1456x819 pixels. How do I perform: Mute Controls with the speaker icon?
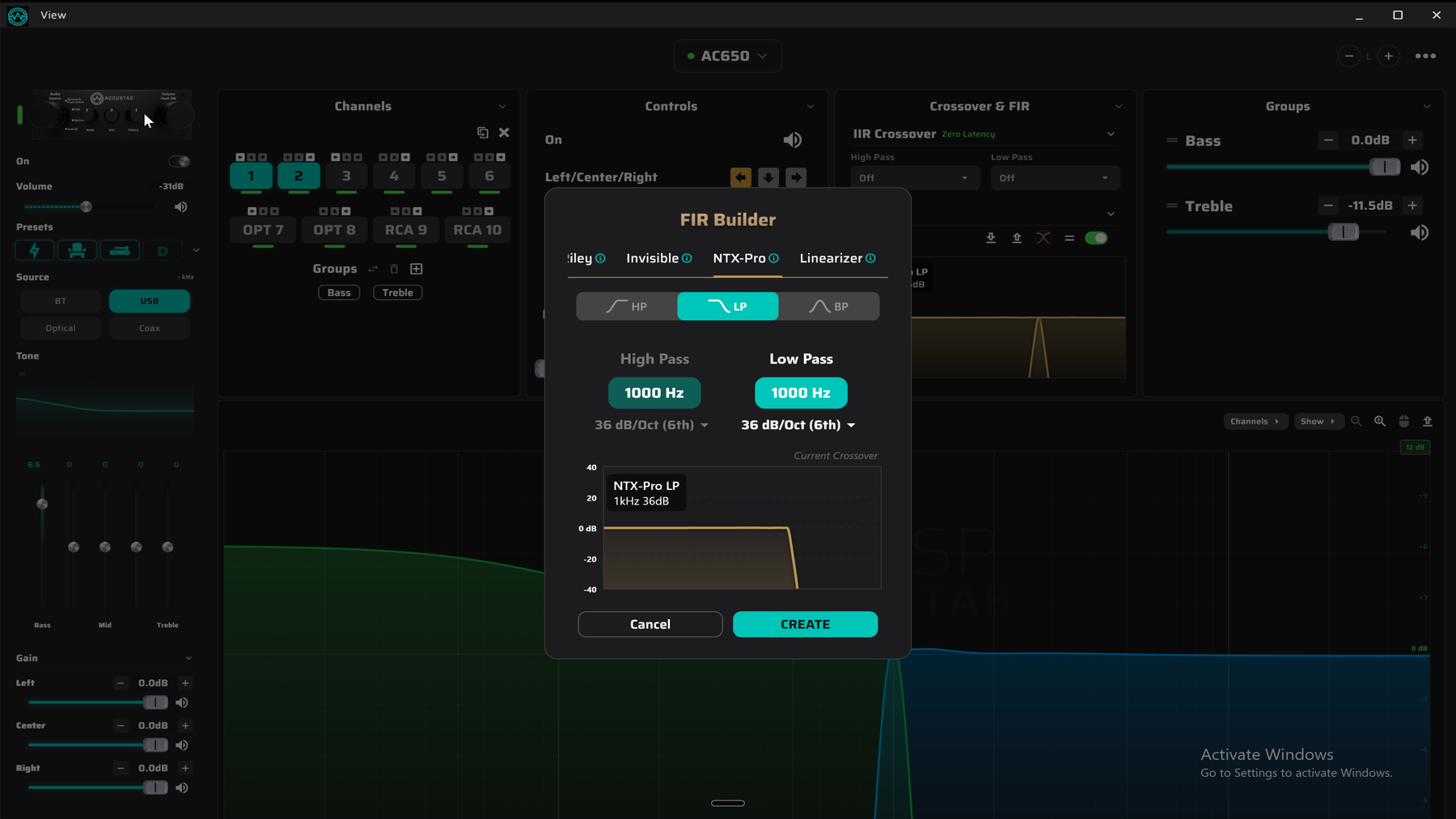(x=793, y=140)
